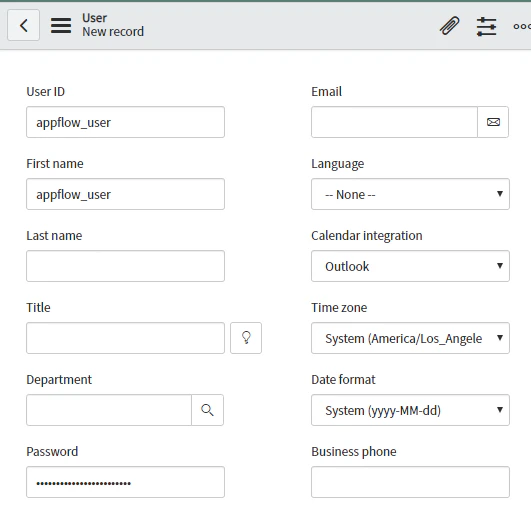Open the Language dropdown
This screenshot has width=531, height=515.
(410, 194)
